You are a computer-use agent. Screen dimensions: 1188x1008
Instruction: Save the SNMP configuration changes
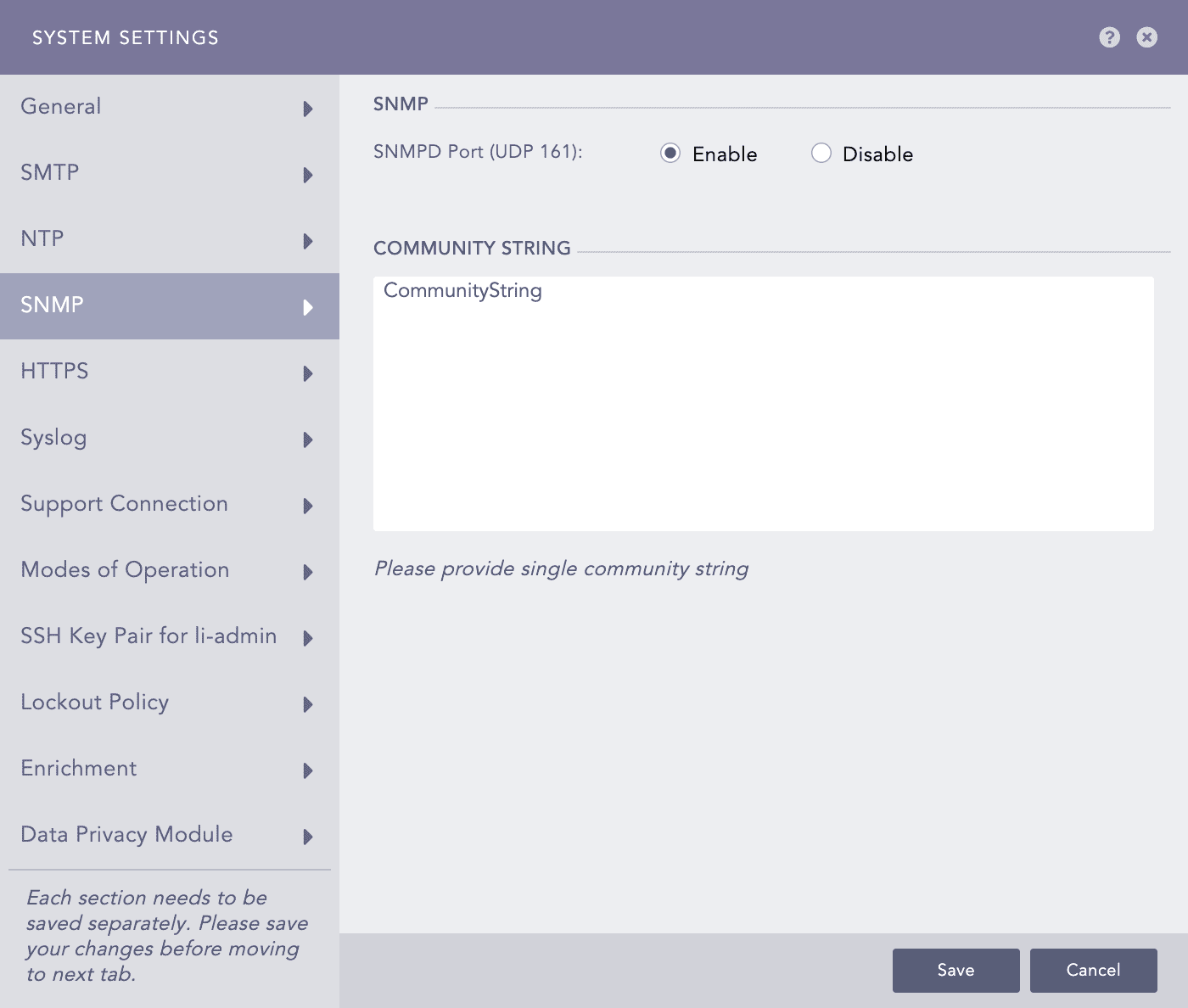[x=955, y=970]
